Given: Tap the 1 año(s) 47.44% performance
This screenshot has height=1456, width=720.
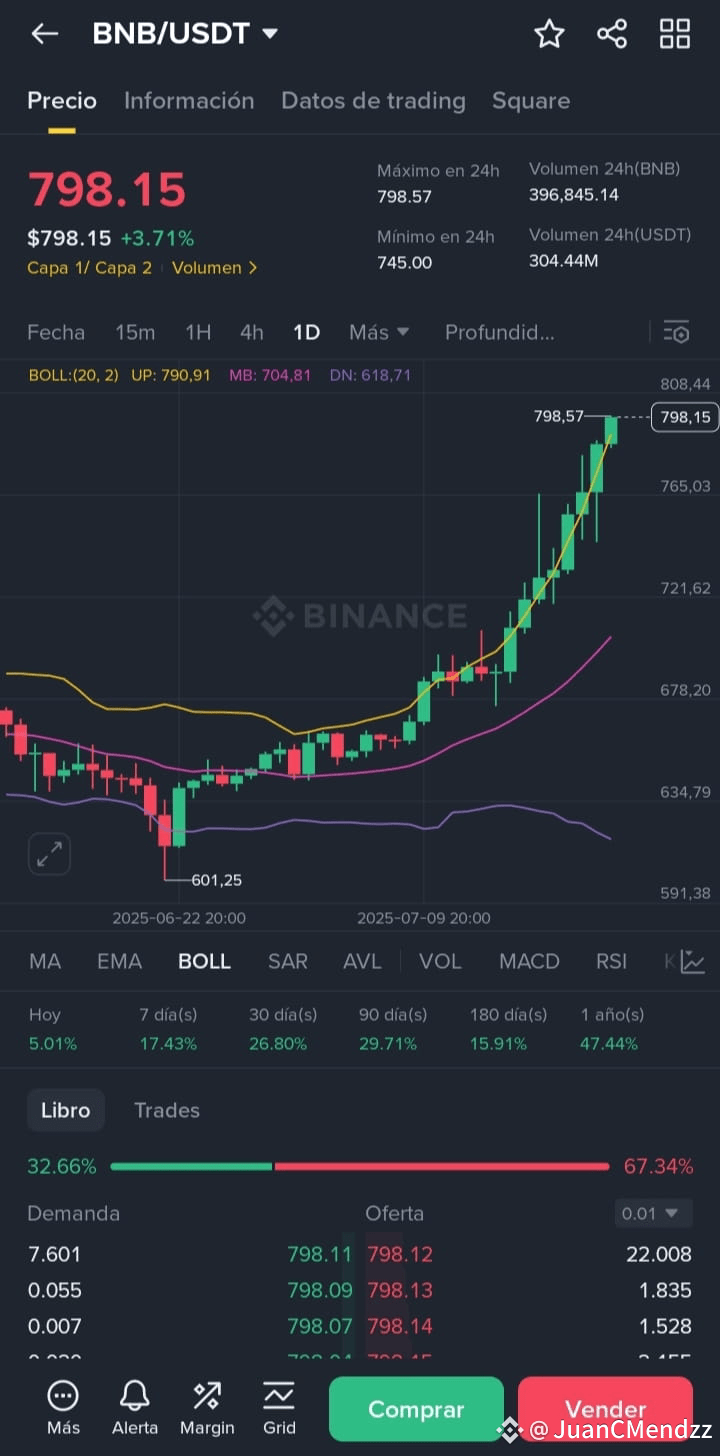Looking at the screenshot, I should 612,1029.
